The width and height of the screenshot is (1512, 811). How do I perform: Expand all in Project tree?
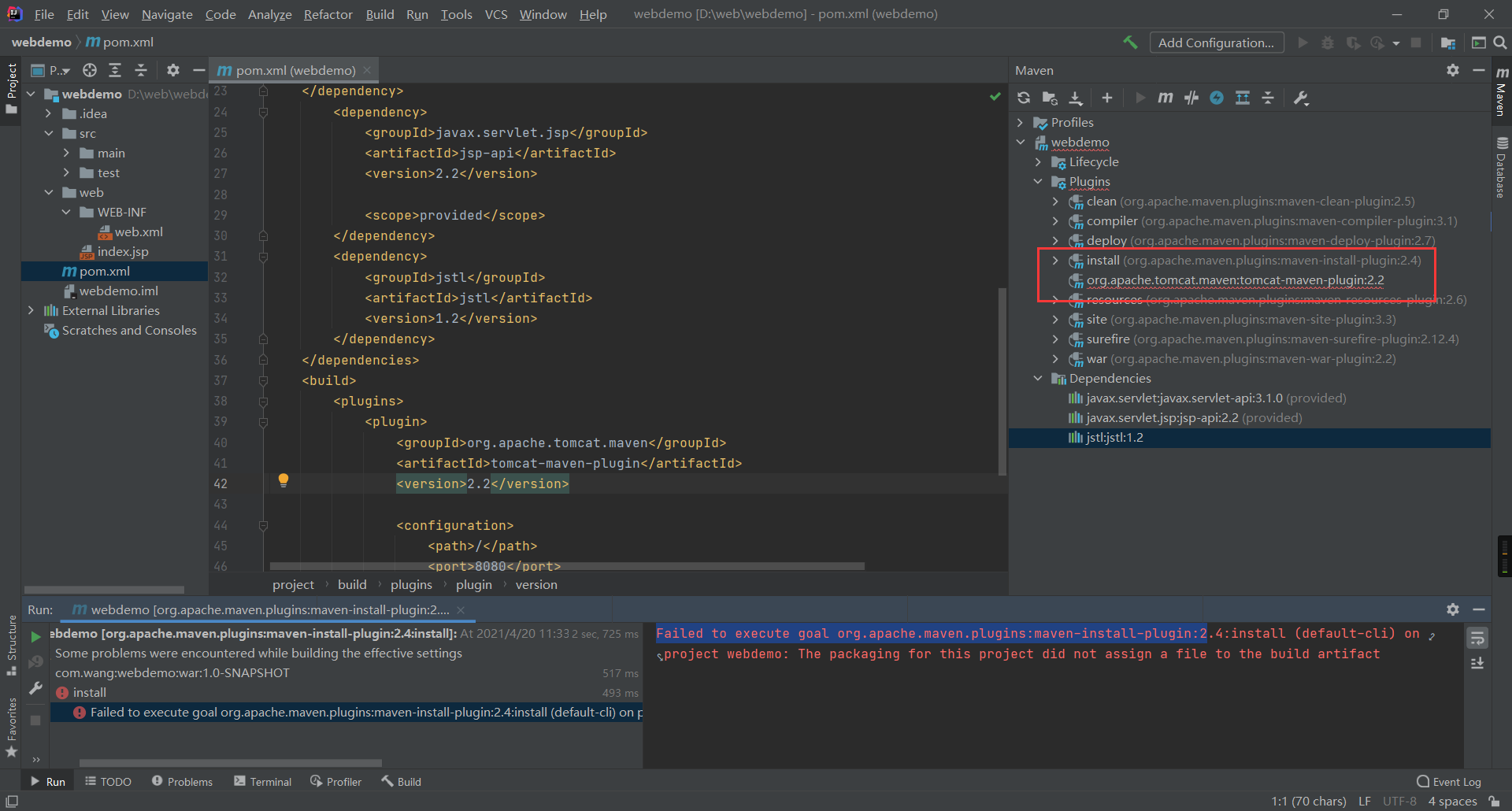pyautogui.click(x=115, y=70)
